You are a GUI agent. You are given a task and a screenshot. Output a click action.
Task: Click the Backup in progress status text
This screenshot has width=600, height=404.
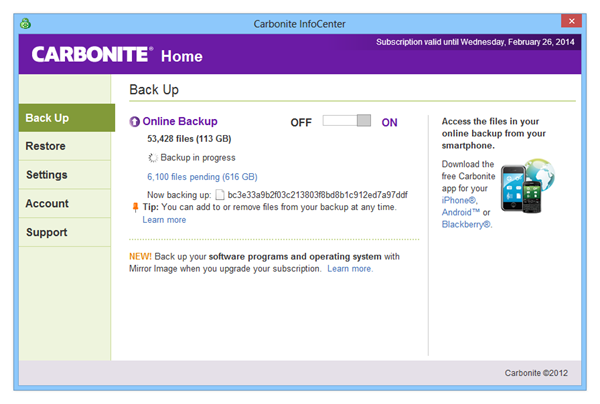pos(198,158)
